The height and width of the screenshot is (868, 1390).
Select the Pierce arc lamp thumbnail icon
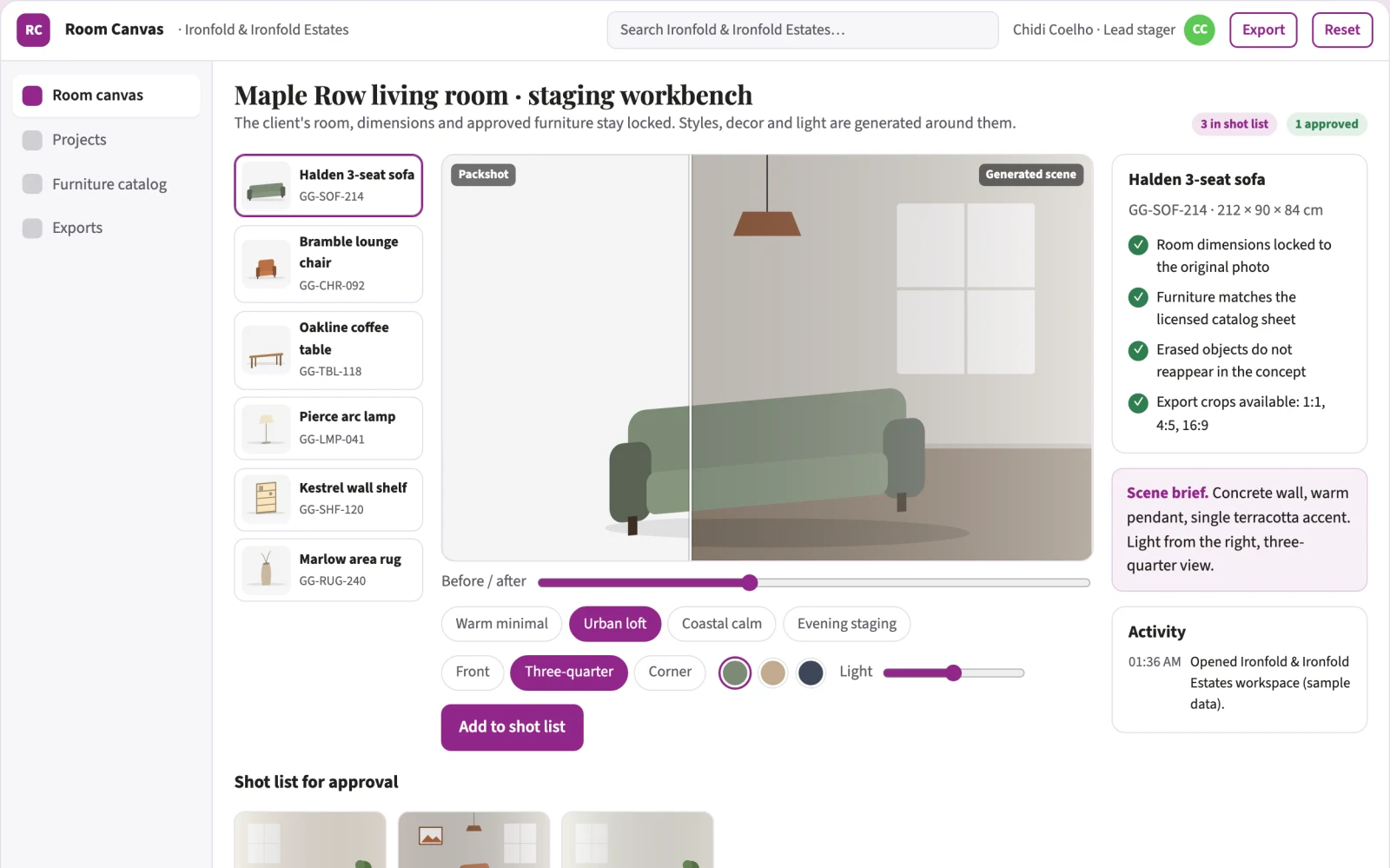[x=266, y=428]
